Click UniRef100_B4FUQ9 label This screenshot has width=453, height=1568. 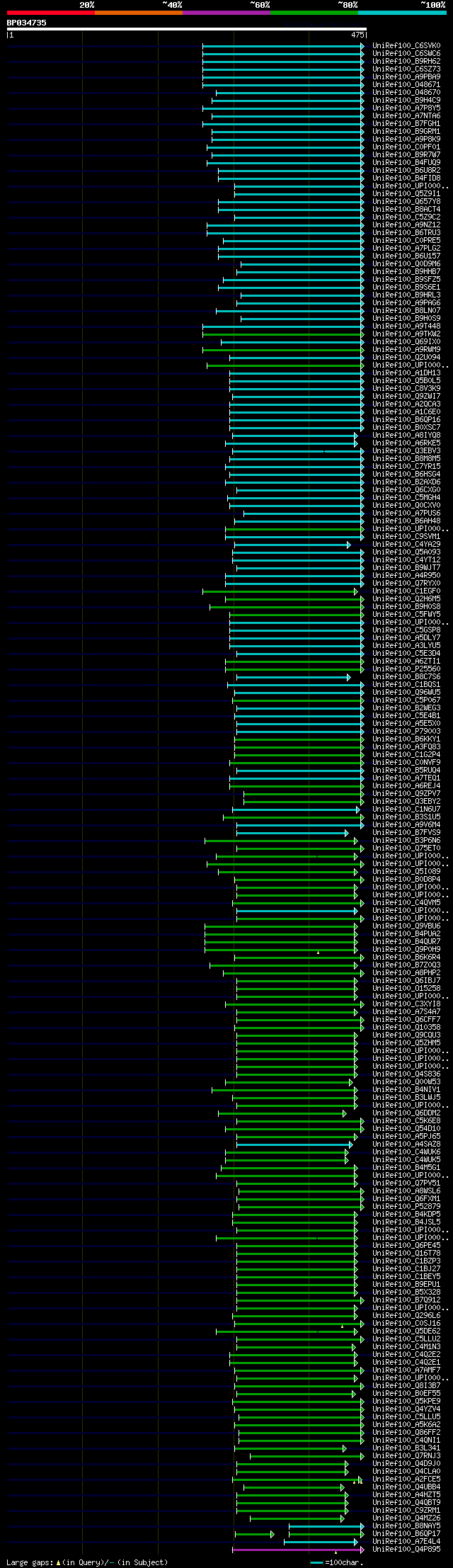[406, 163]
